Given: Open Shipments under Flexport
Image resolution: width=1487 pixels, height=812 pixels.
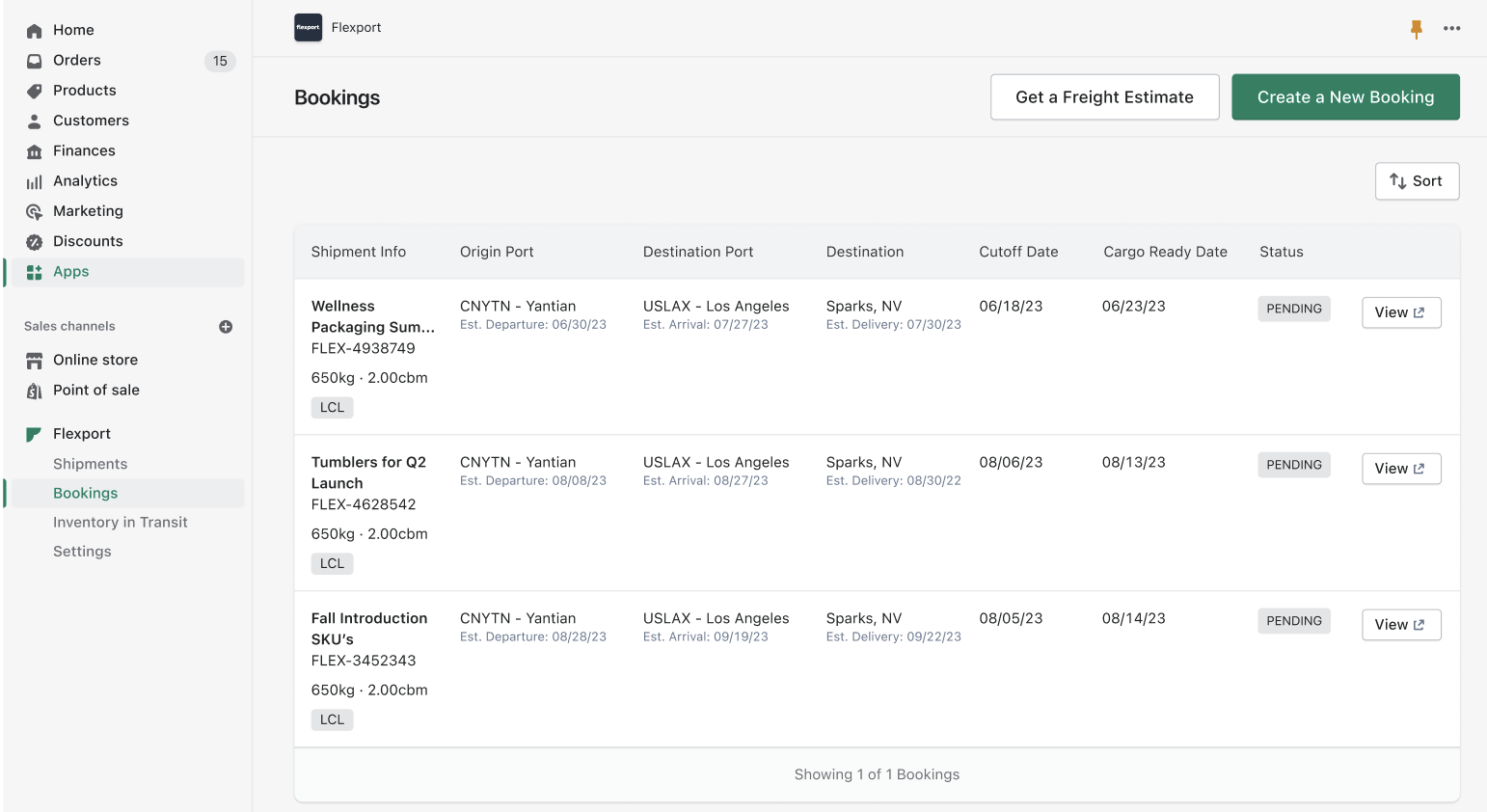Looking at the screenshot, I should coord(90,464).
